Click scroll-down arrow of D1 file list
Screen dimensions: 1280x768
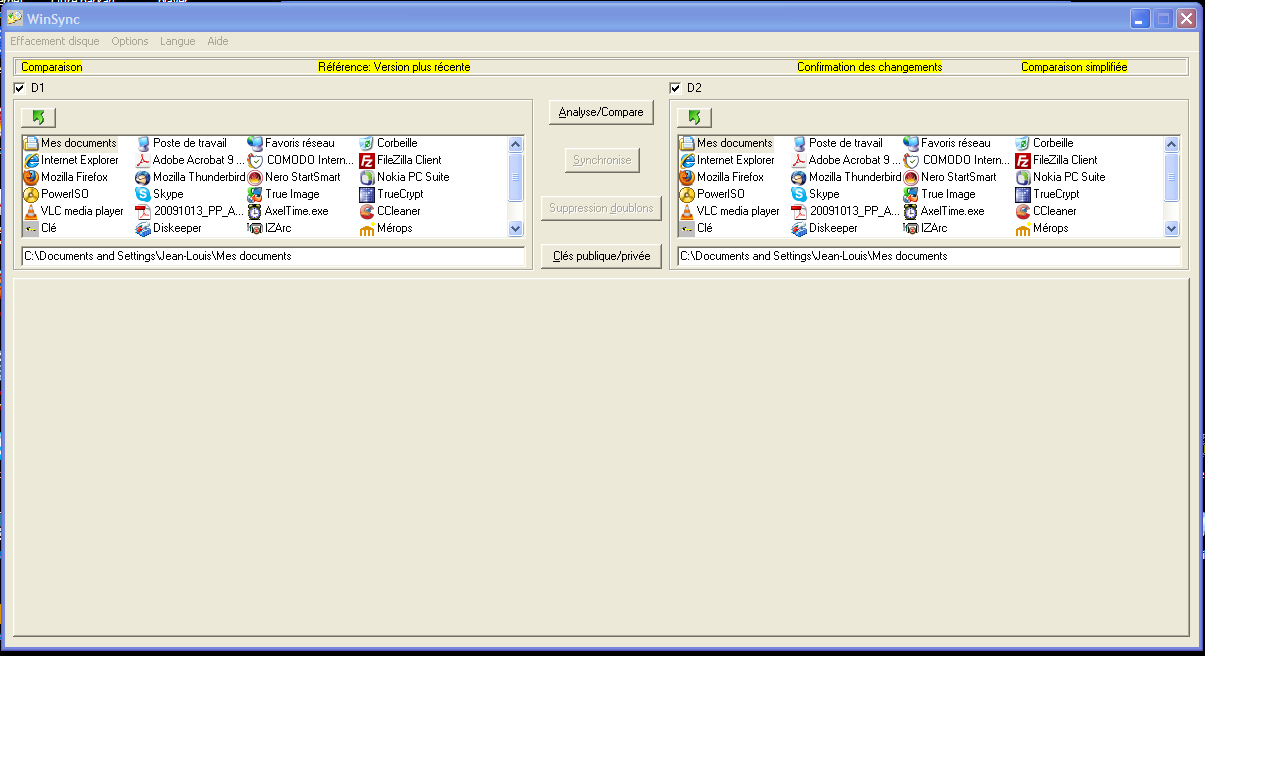click(x=516, y=228)
